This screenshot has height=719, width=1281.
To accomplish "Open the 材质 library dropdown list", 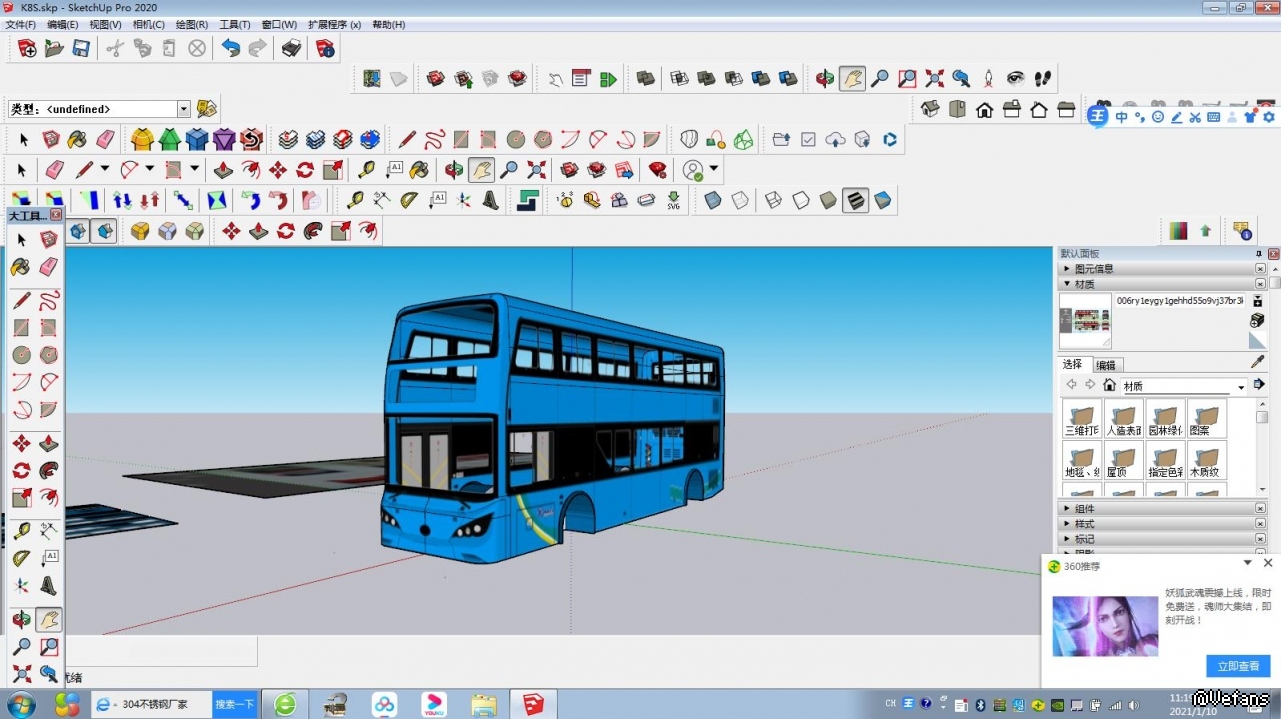I will pyautogui.click(x=1241, y=387).
